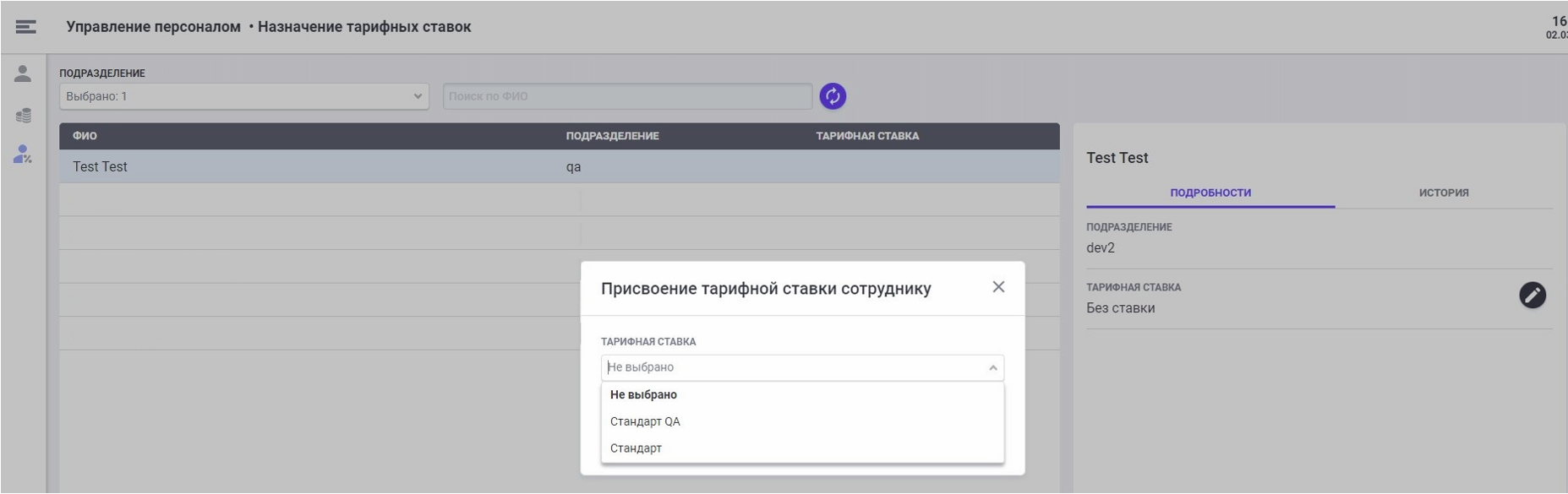Click the Тарифная ставка column header
1568x494 pixels.
866,136
